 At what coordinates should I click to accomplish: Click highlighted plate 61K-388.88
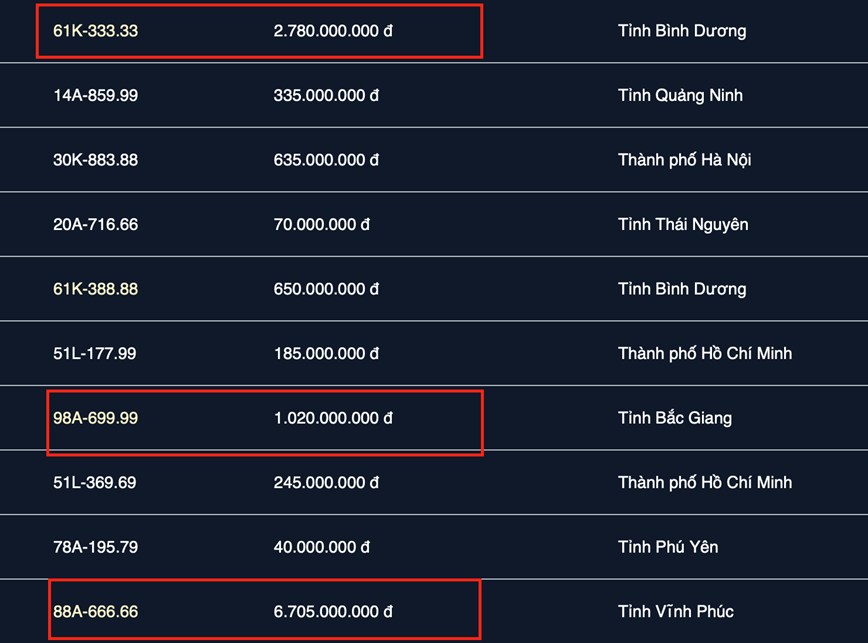[x=95, y=289]
